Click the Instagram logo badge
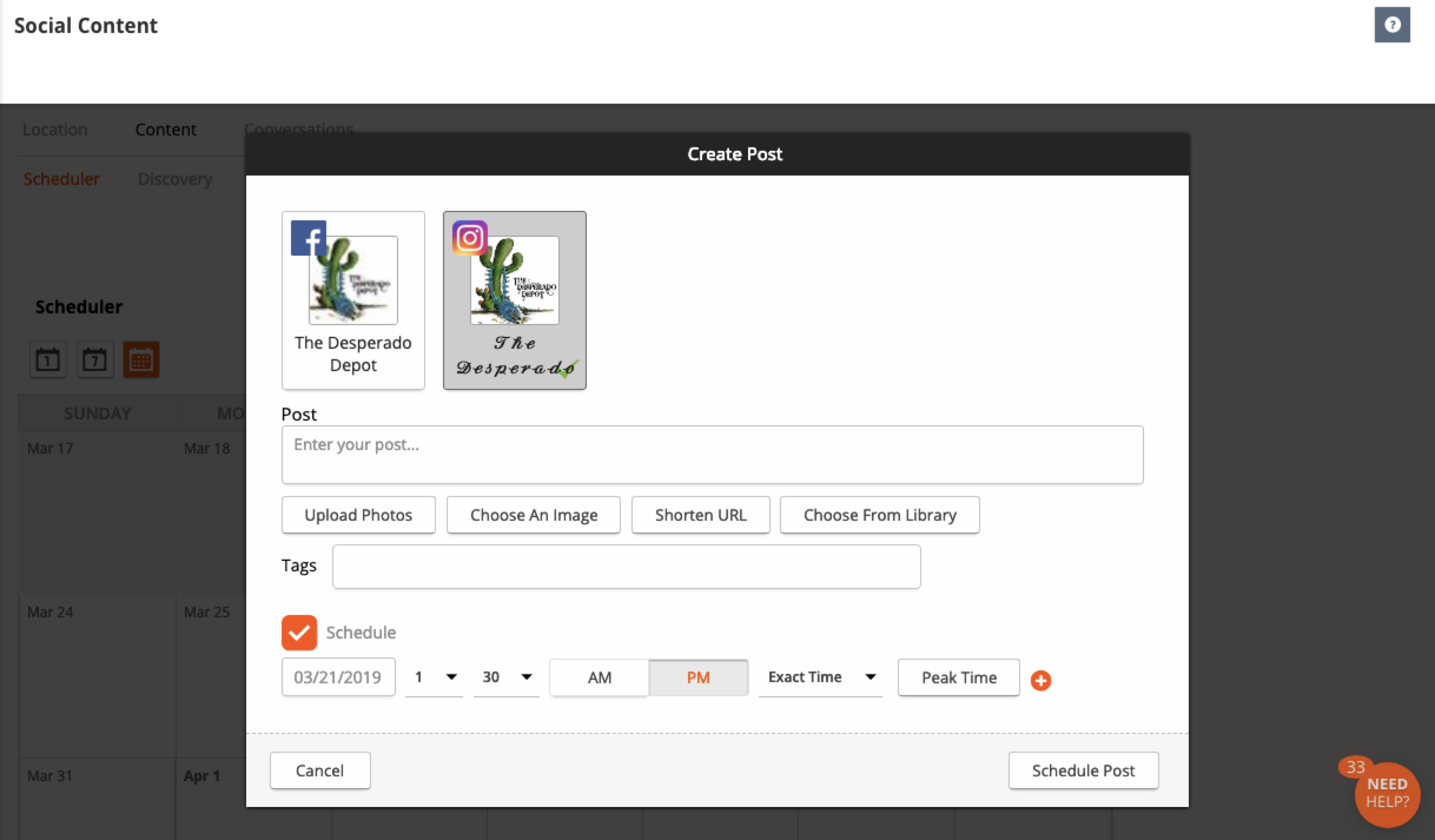The image size is (1435, 840). [x=469, y=238]
